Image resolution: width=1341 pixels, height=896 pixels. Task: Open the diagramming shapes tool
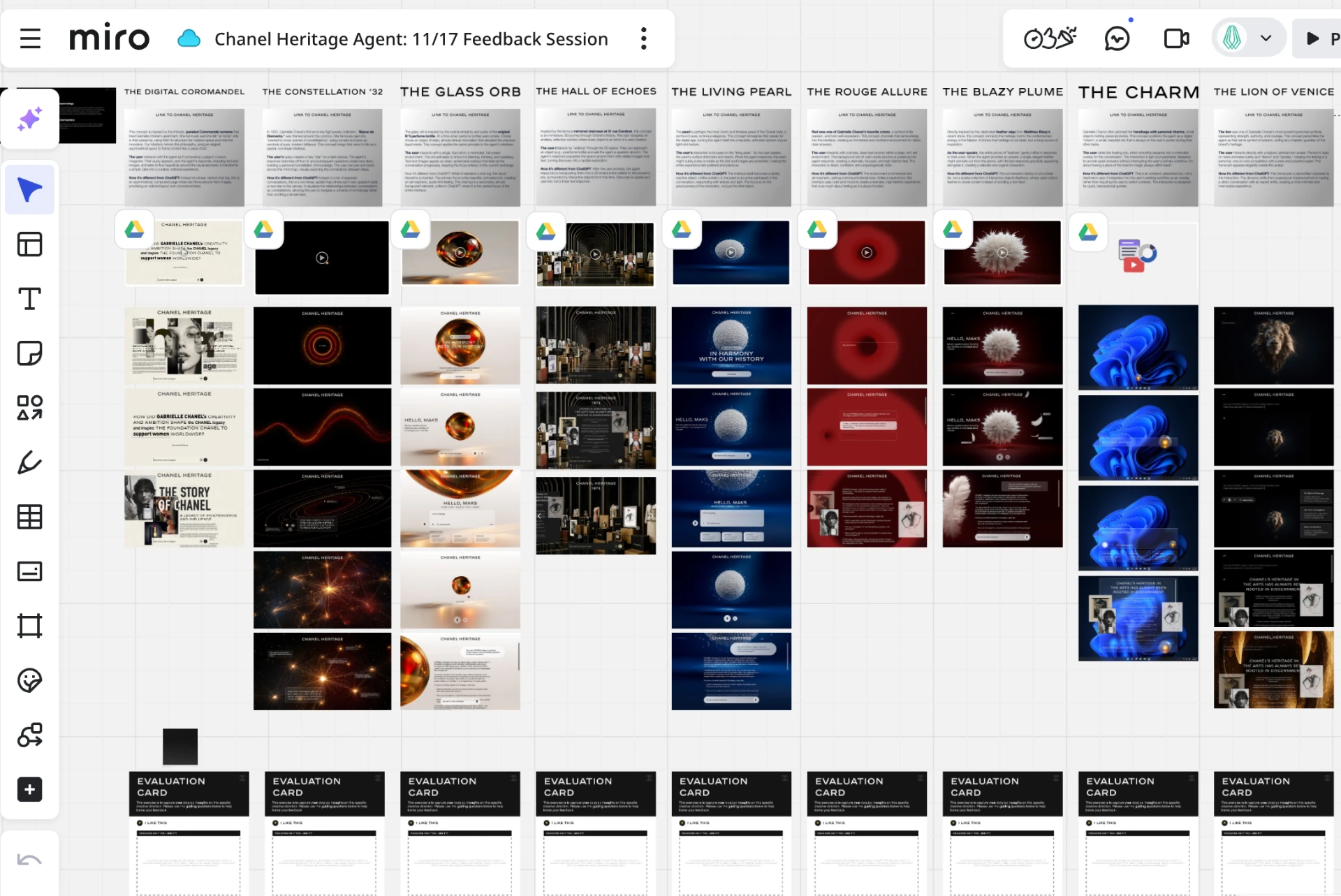point(29,735)
